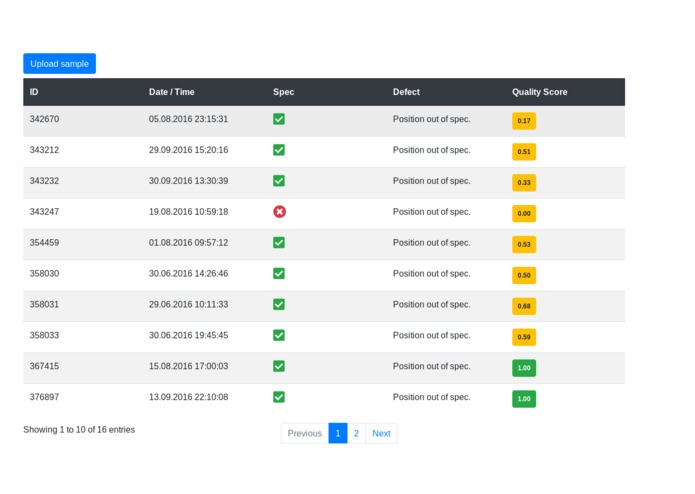Click date 05.08.2016 23:15:31
The width and height of the screenshot is (695, 494).
(188, 119)
